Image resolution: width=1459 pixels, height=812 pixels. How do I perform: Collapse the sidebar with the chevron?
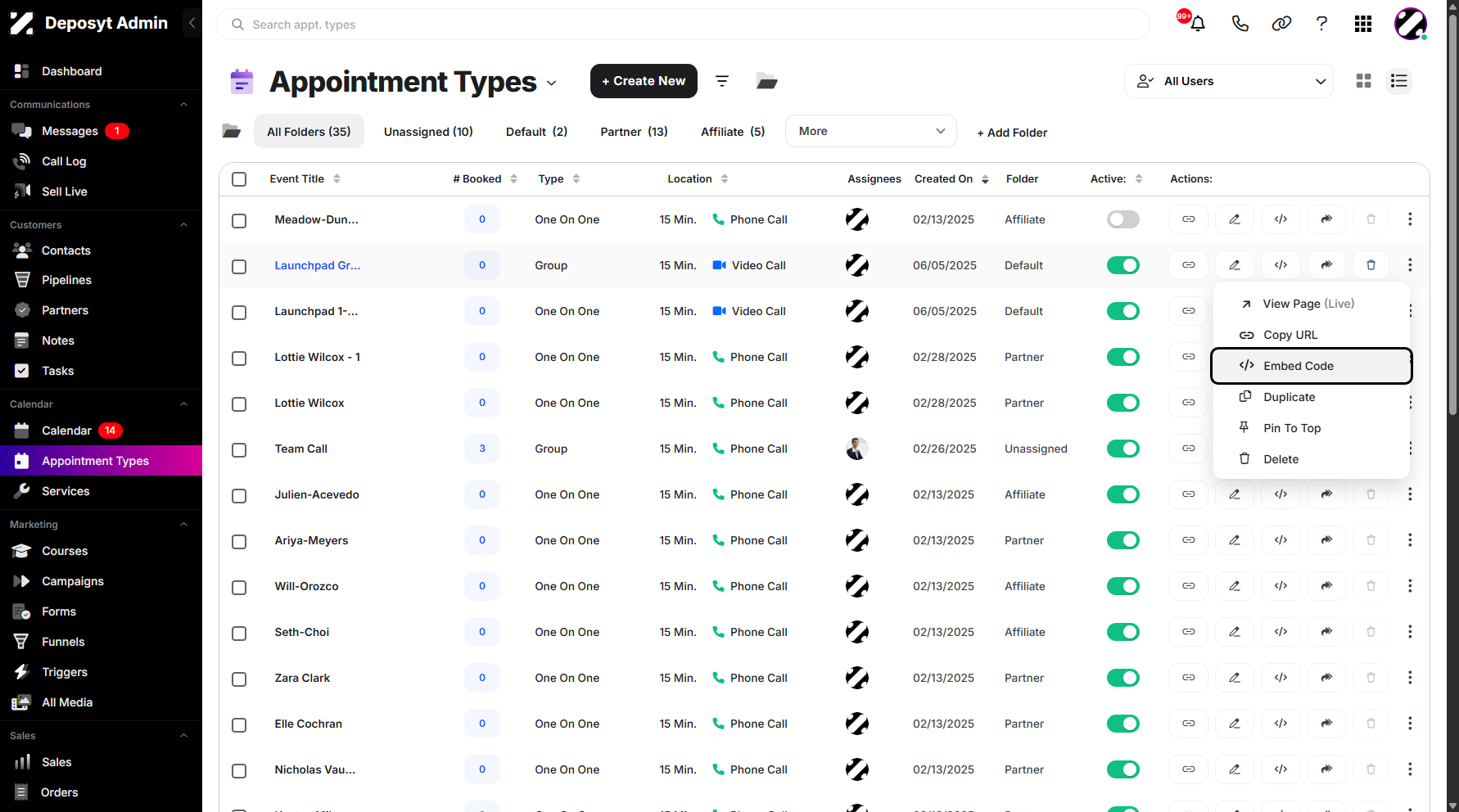192,23
